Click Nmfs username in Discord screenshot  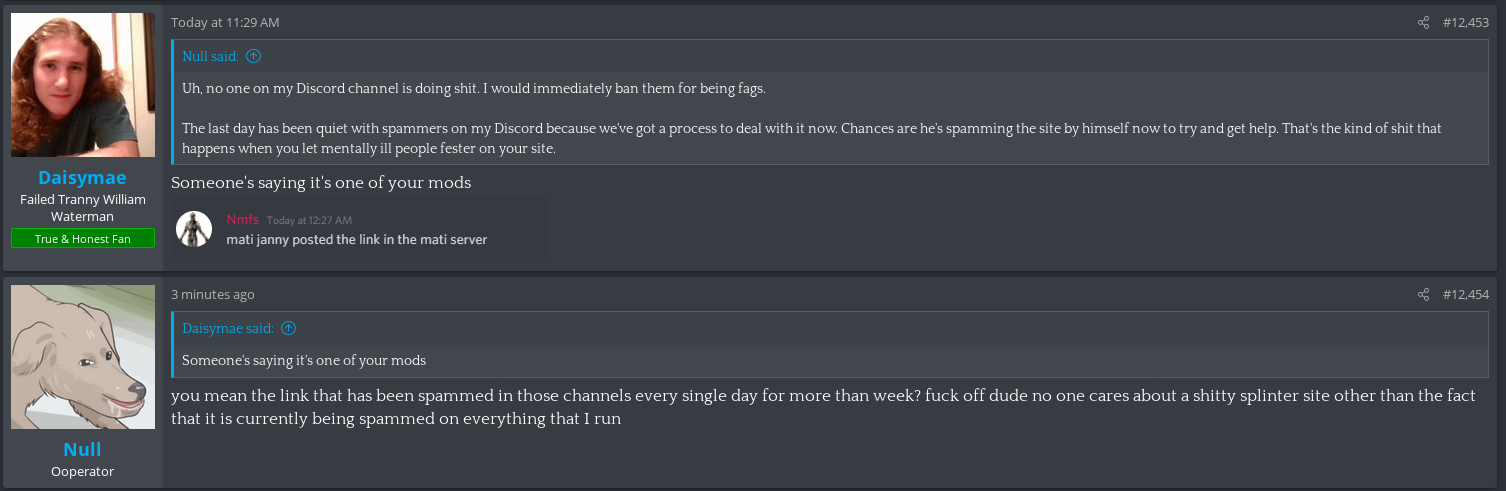click(243, 219)
